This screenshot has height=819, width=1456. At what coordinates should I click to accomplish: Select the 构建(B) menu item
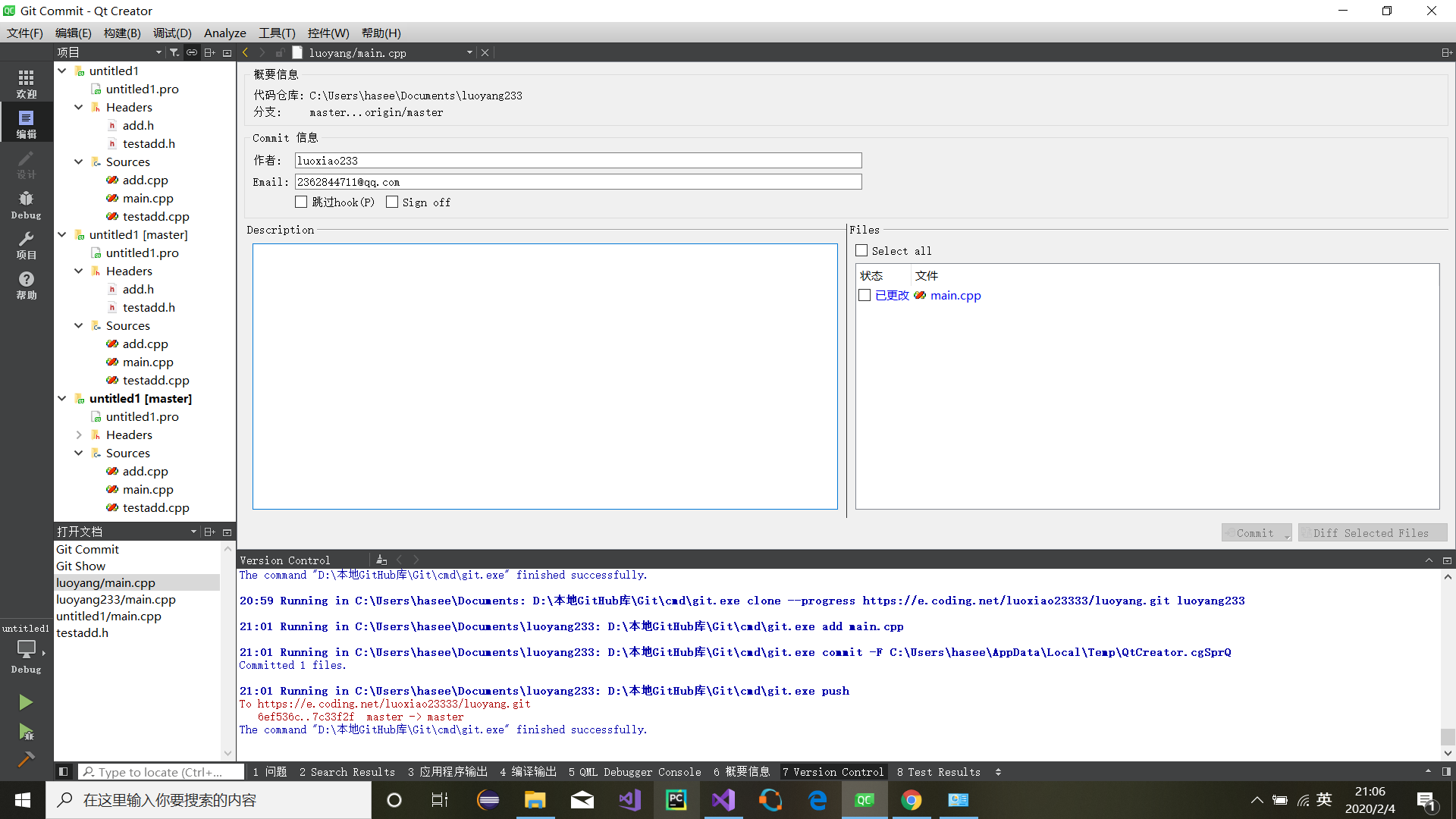tap(120, 33)
